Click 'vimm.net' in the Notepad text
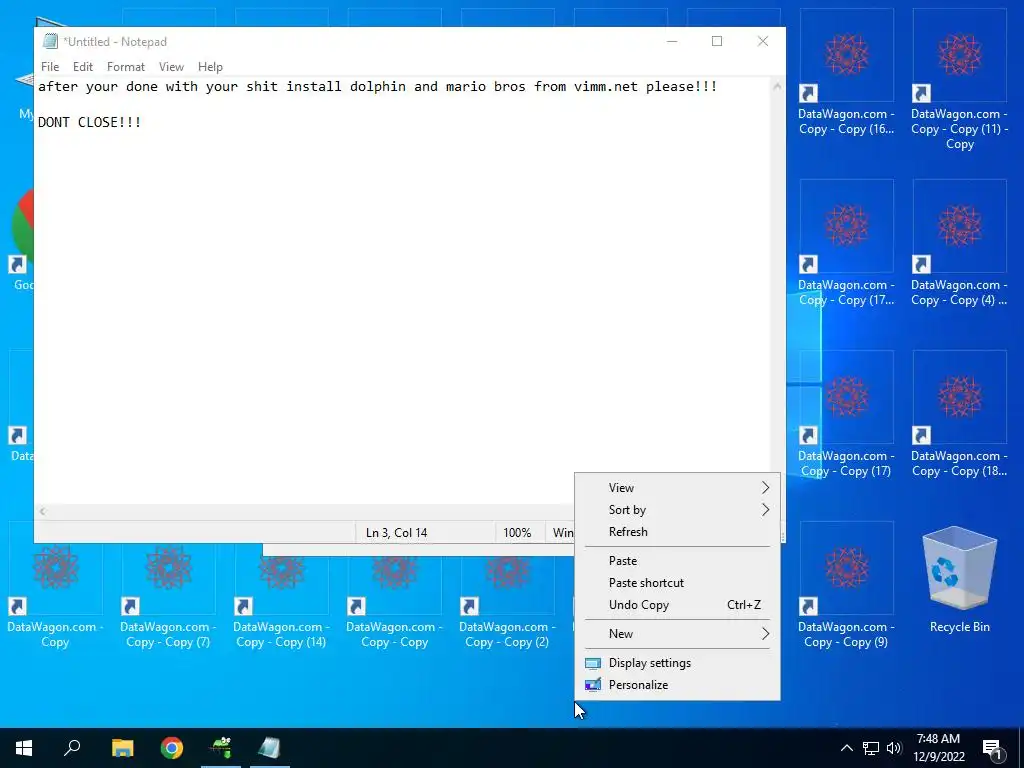Image resolution: width=1024 pixels, height=768 pixels. coord(606,86)
